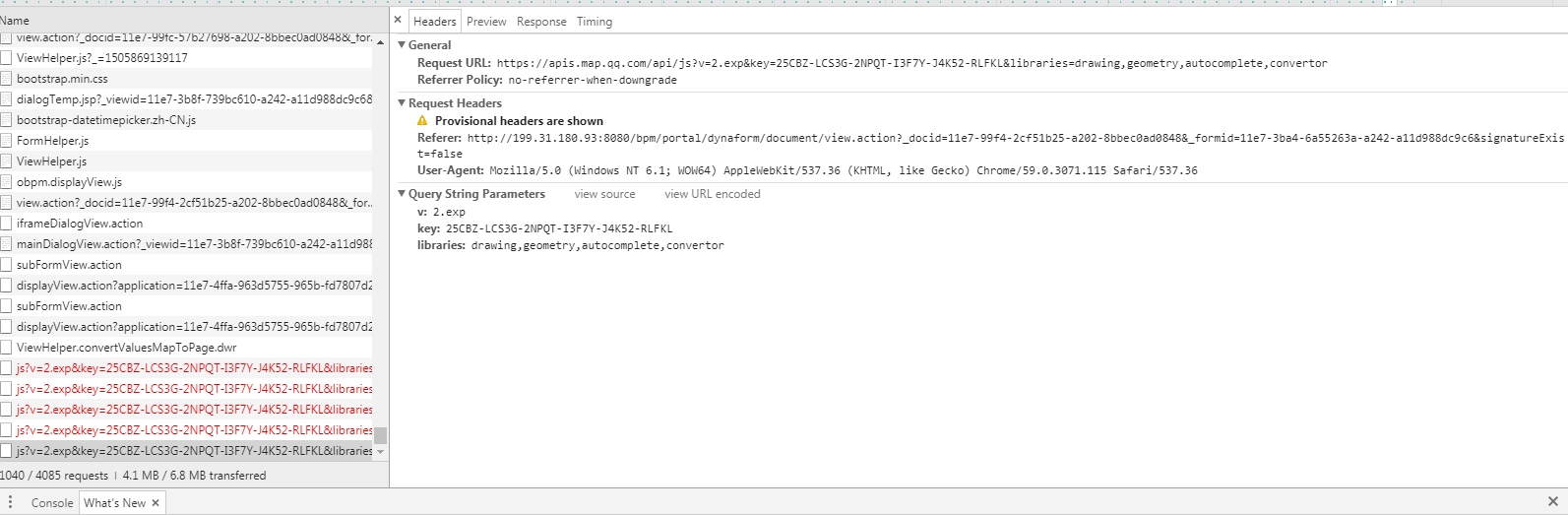
Task: Open the Timing tab
Action: point(594,22)
